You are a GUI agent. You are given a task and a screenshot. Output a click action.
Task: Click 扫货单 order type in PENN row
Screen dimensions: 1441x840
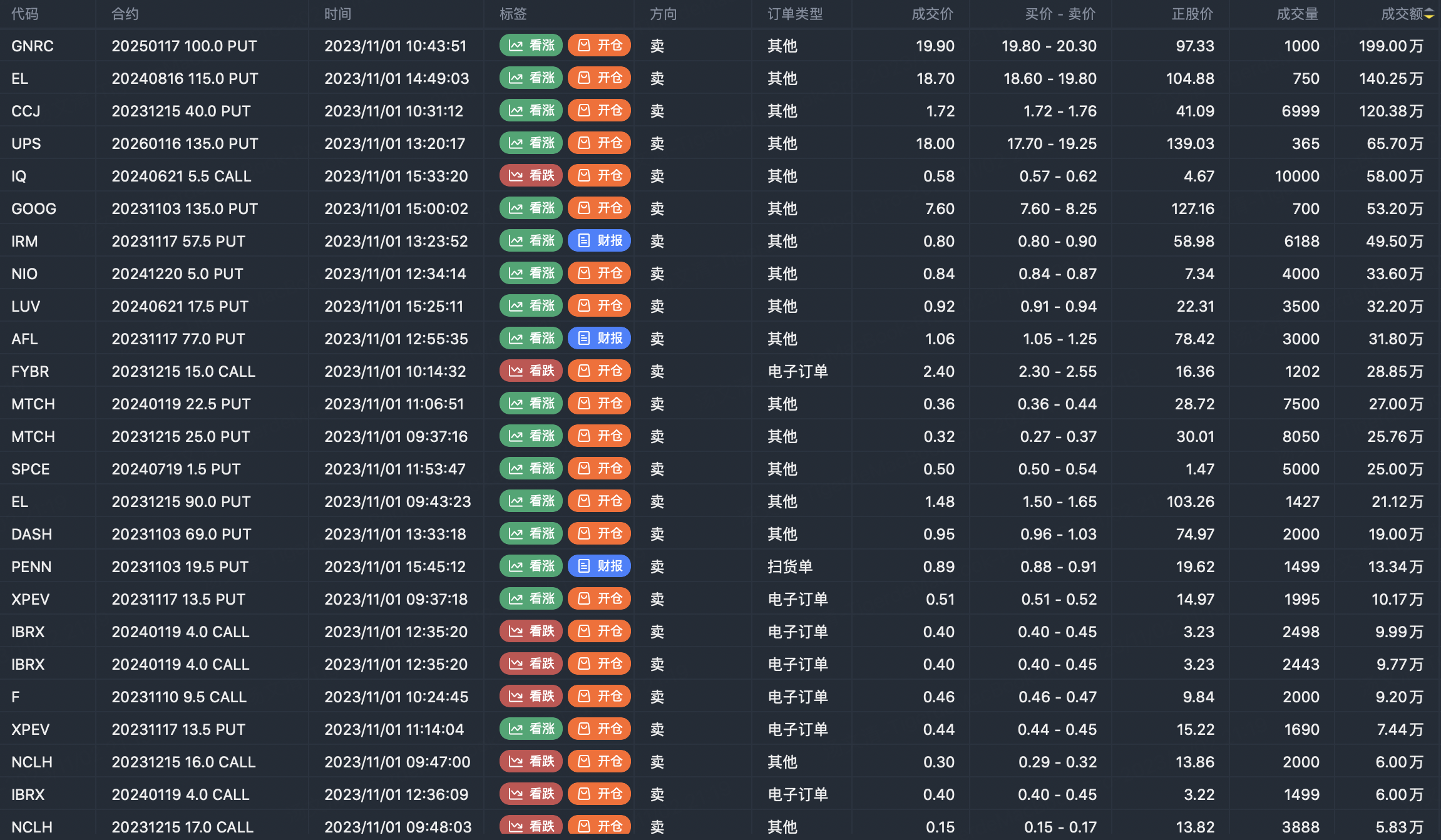(790, 566)
